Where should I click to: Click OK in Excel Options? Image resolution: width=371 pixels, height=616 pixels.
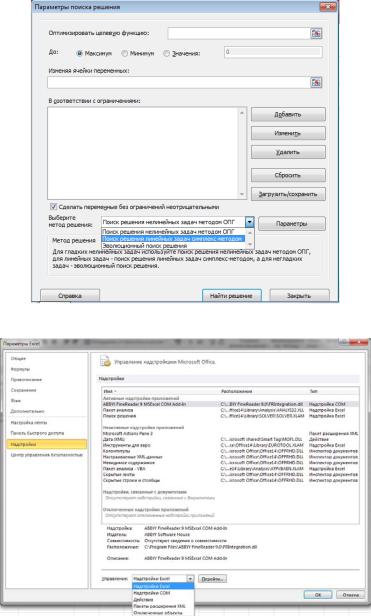coord(318,595)
